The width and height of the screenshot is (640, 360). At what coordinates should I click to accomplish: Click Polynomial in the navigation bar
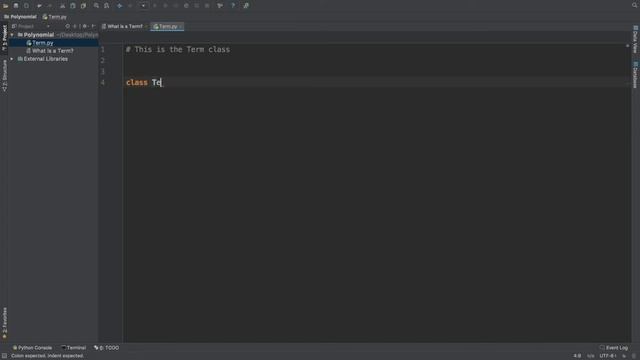[20, 17]
